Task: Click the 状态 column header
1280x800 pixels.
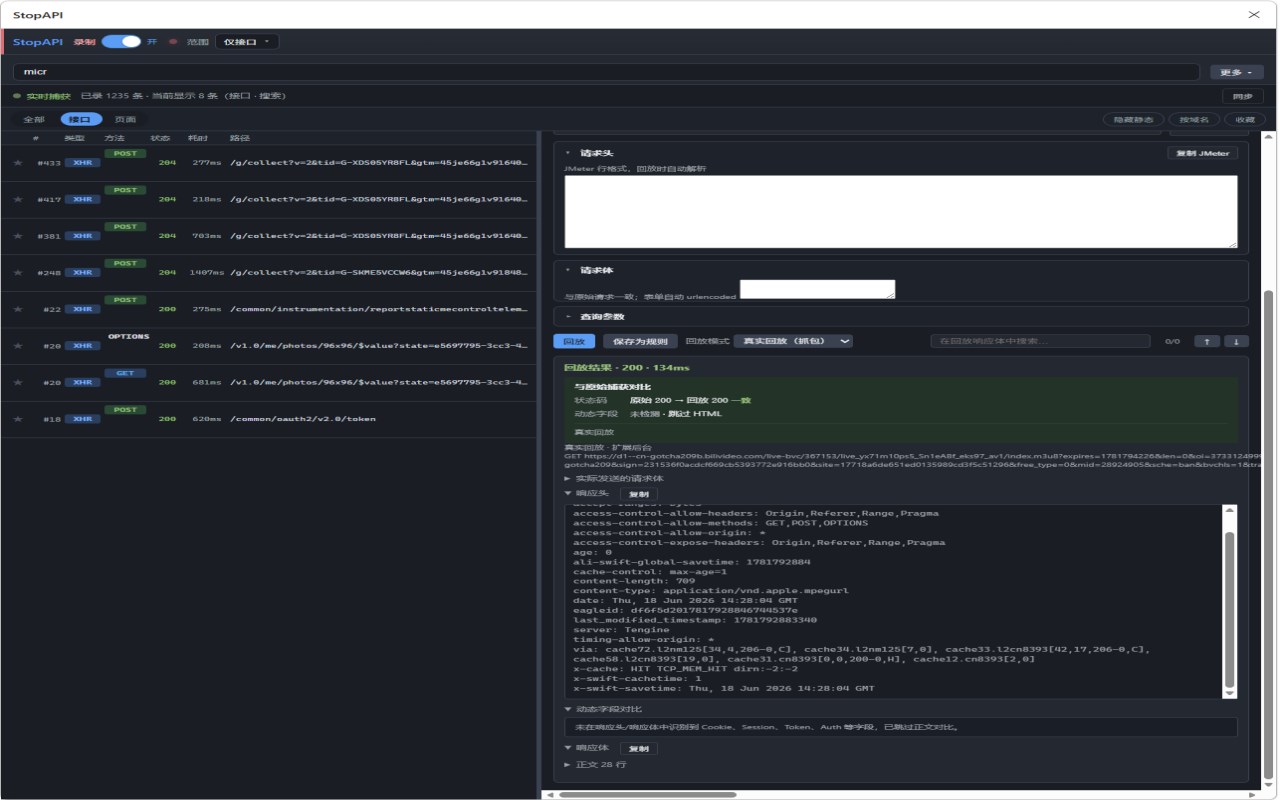Action: tap(160, 138)
